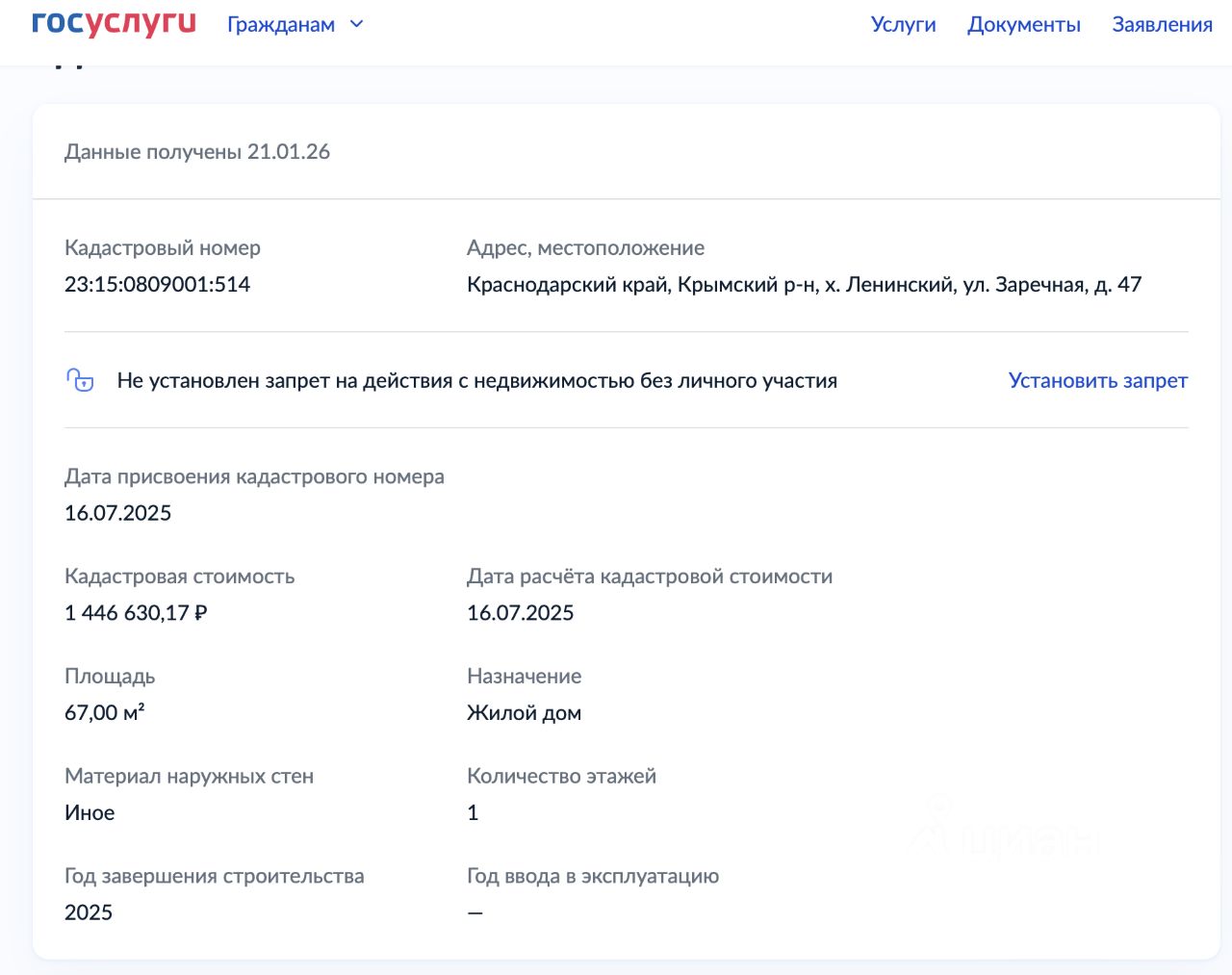Image resolution: width=1232 pixels, height=975 pixels.
Task: Click the date under Дата присвоения кадастрового номера
Action: (117, 513)
